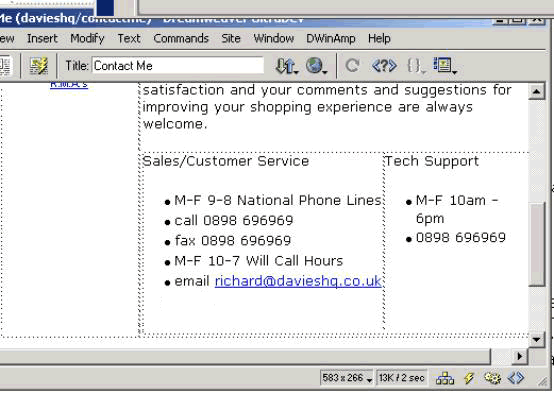Open the Reference <?> icon
This screenshot has width=554, height=394.
384,66
